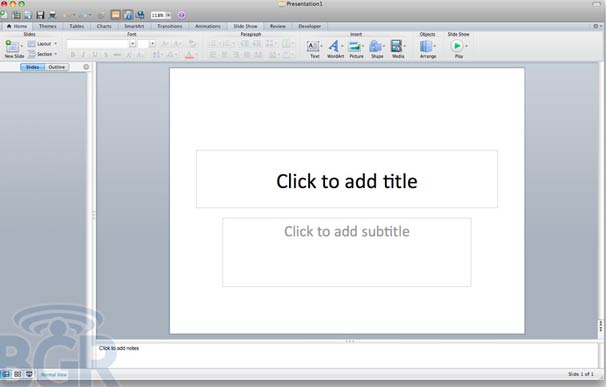The image size is (606, 387).
Task: Toggle Italic formatting
Action: pyautogui.click(x=83, y=55)
